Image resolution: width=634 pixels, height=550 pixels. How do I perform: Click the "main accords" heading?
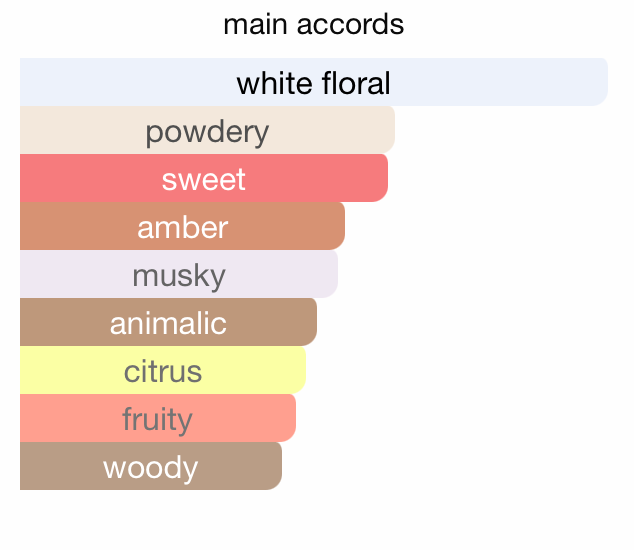(x=313, y=24)
